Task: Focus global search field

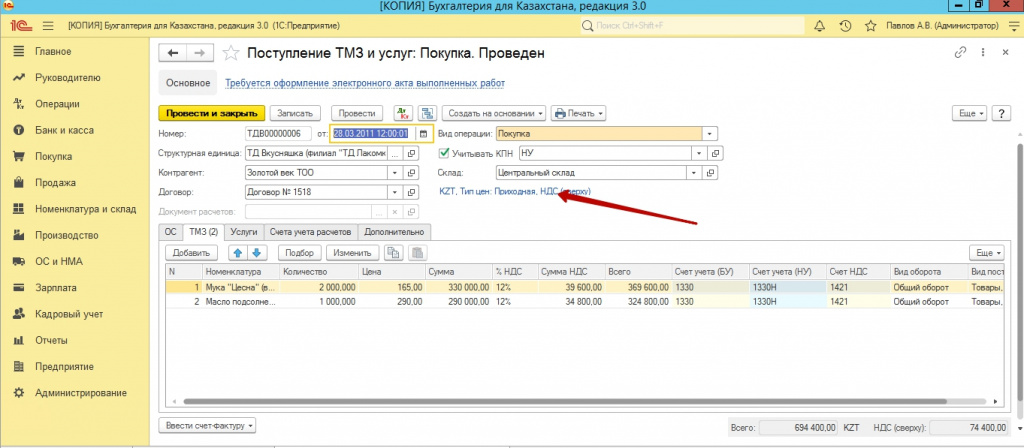Action: 692,26
